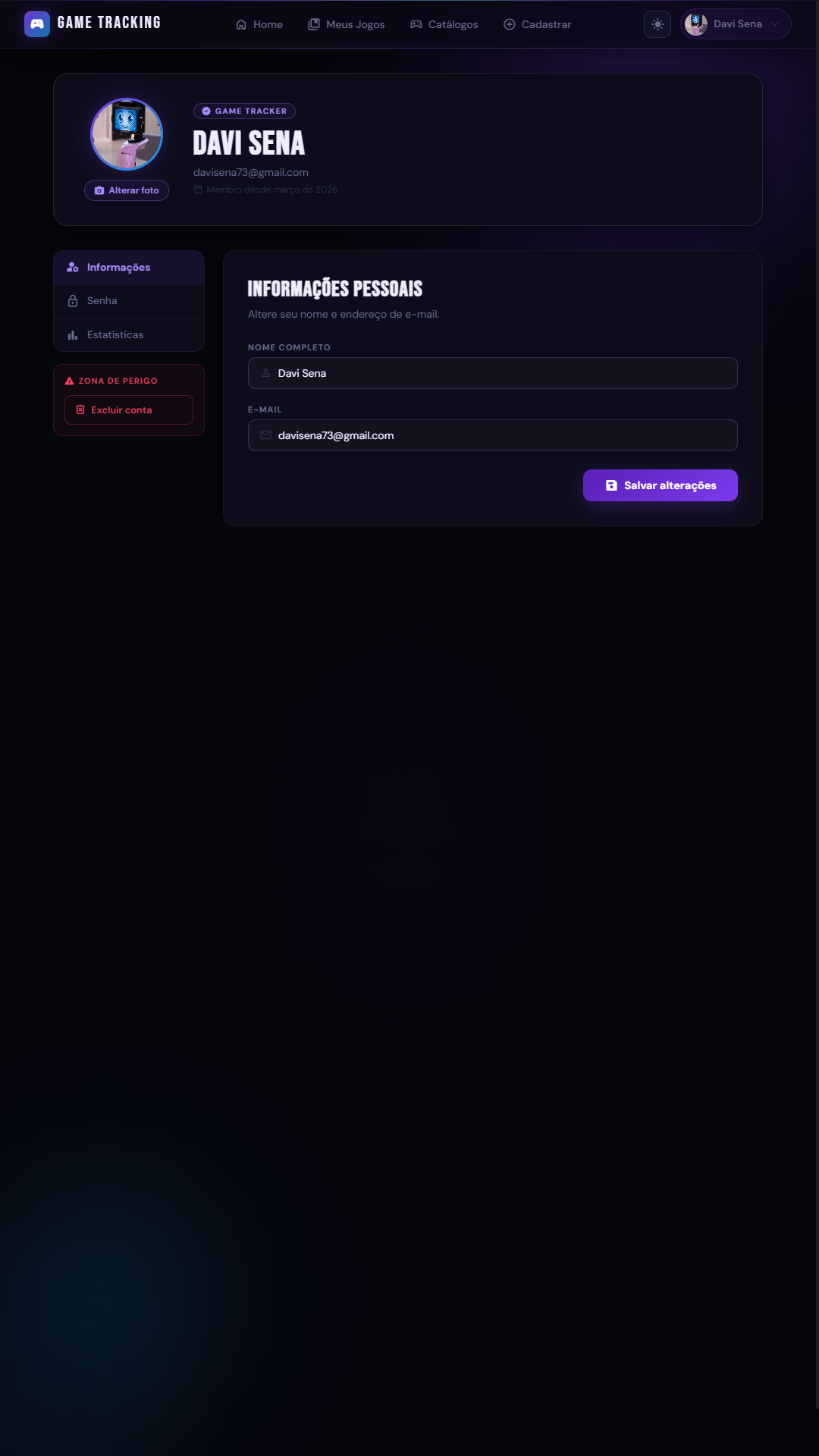Select the Estatísticas bar chart icon
This screenshot has width=819, height=1456.
(72, 334)
